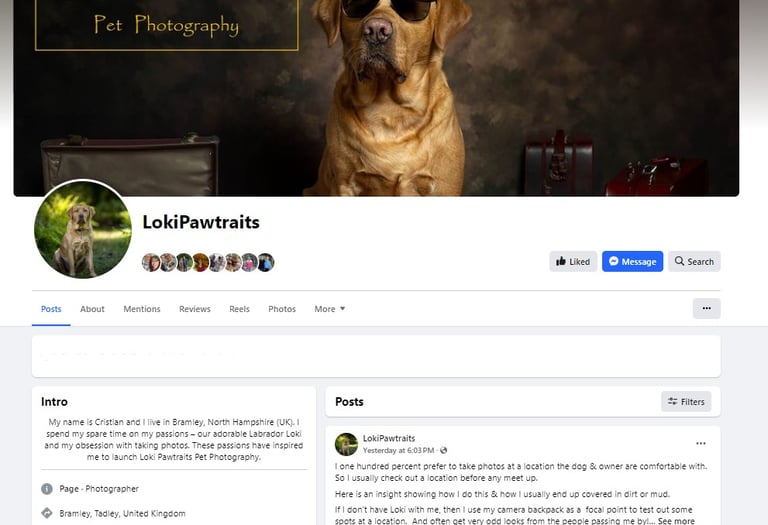Click the thumbs-up Liked button
This screenshot has height=525, width=768.
(x=573, y=262)
